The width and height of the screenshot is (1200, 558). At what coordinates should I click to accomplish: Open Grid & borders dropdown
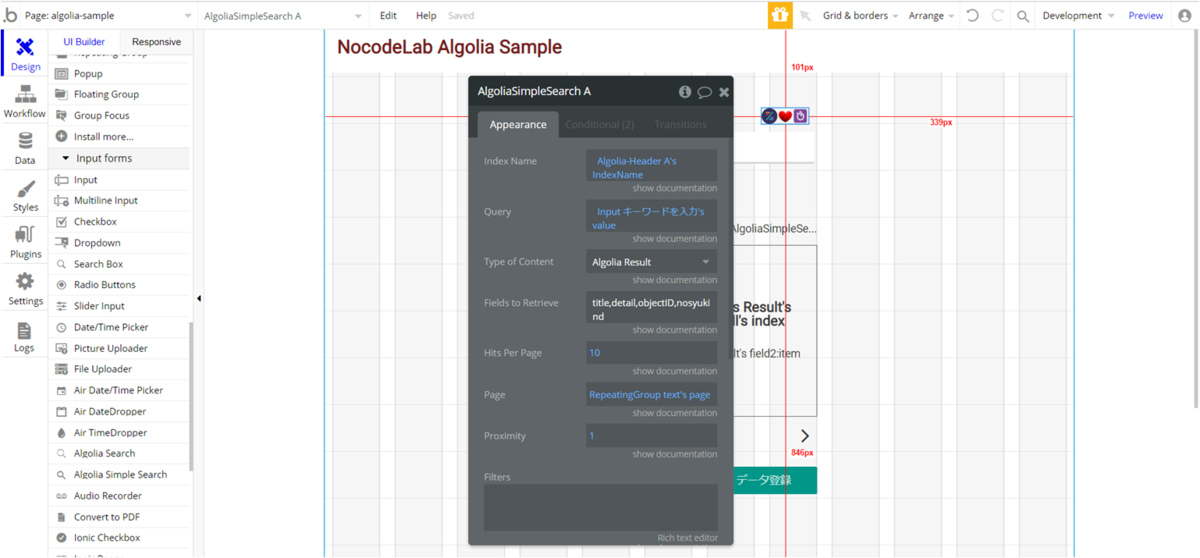pos(860,16)
